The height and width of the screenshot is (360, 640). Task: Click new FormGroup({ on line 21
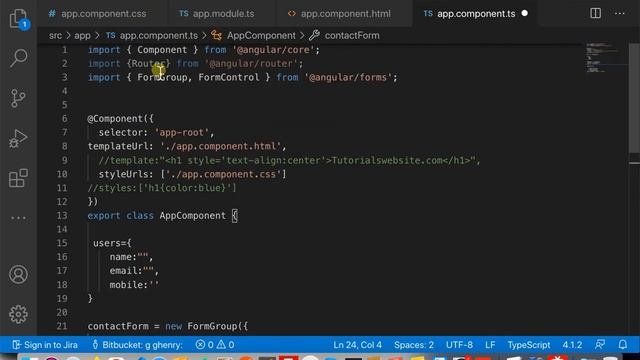207,326
